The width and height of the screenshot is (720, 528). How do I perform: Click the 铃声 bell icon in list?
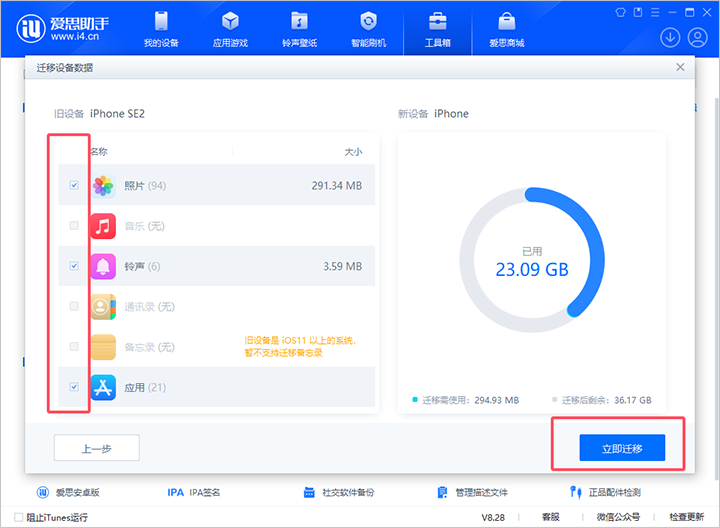(104, 266)
